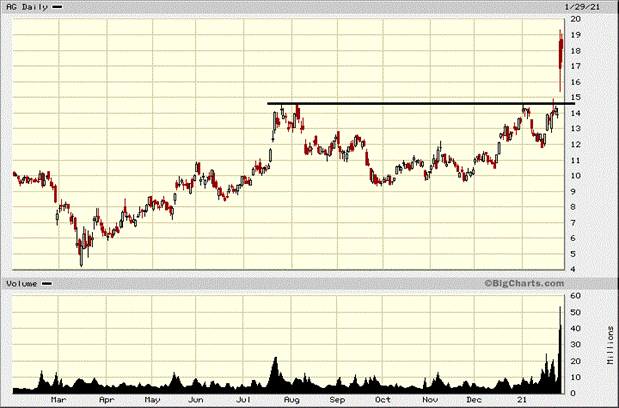Click the price axis label 19
Screen dimensions: 619x408
click(x=576, y=35)
